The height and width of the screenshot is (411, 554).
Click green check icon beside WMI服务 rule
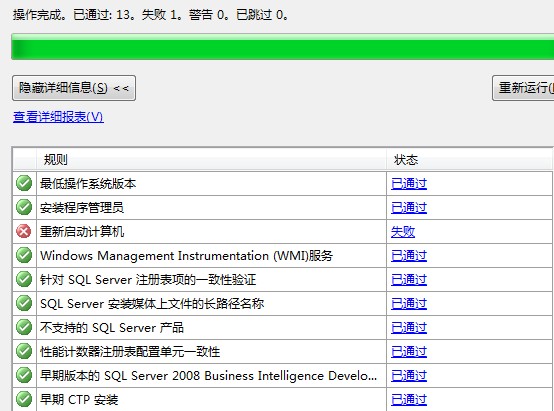click(24, 256)
